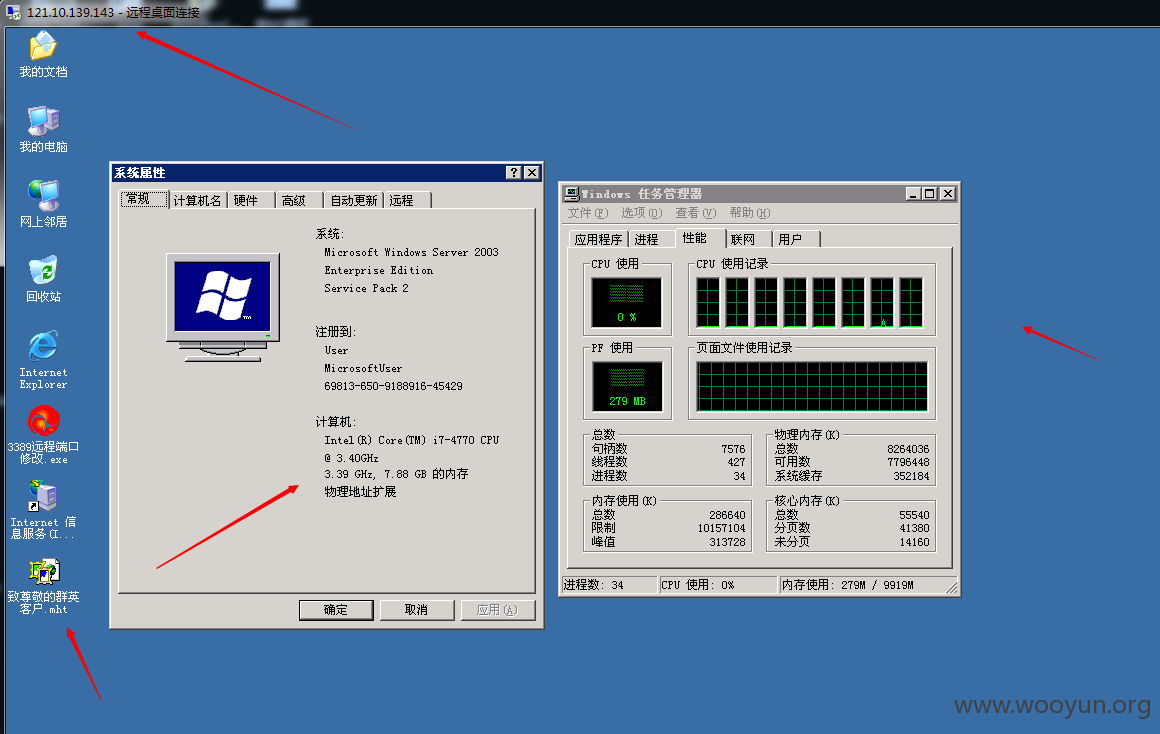
Task: Click the physical memory 总数 value 8264036
Action: coord(908,449)
